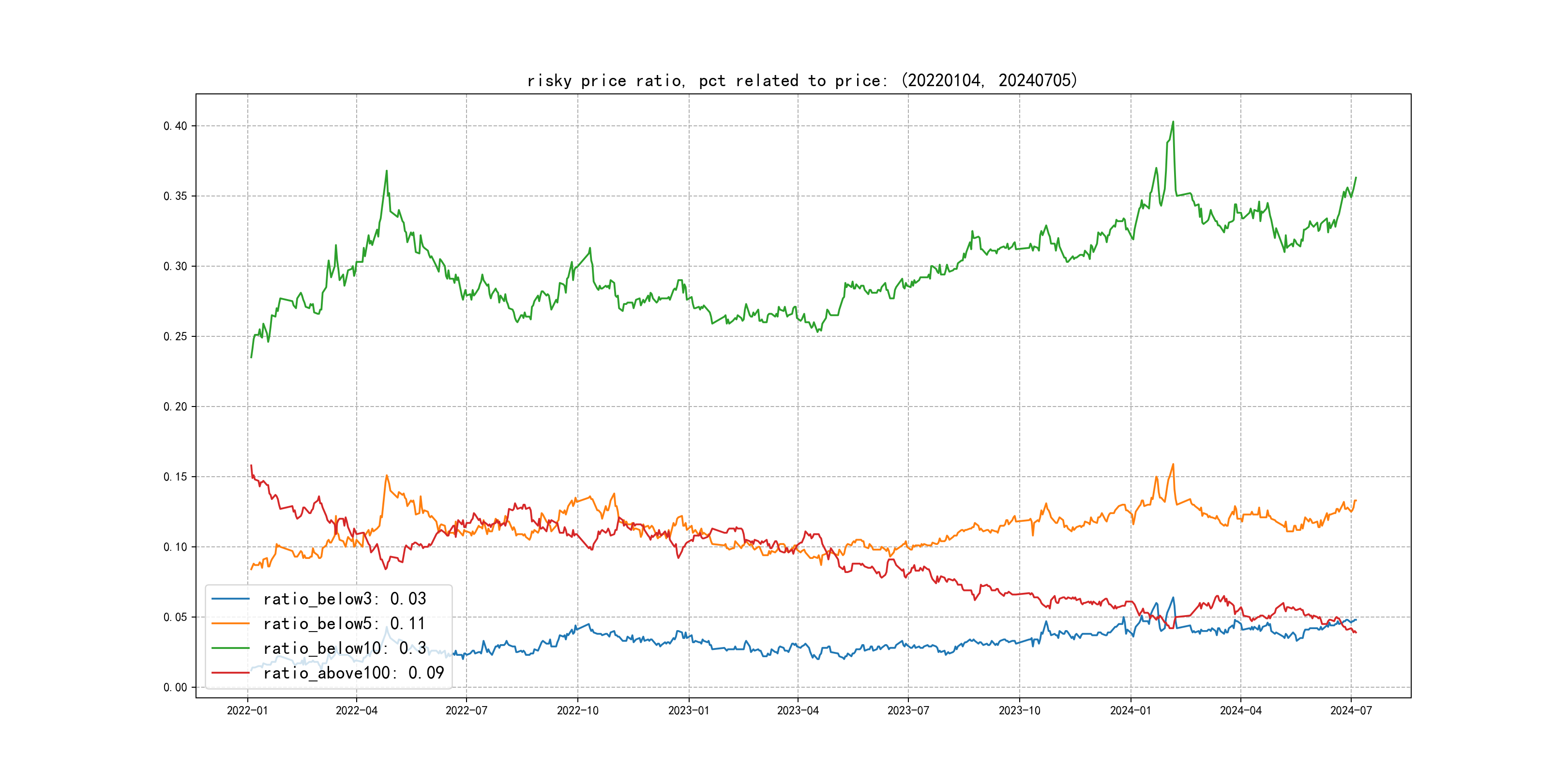This screenshot has width=1568, height=784.
Task: Click the 2023-04 x-axis tick label
Action: point(798,710)
